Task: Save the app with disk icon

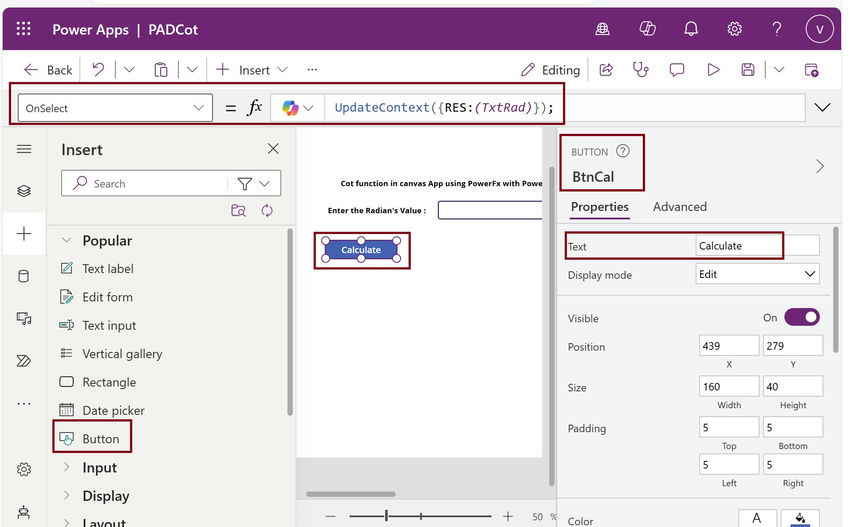Action: coord(748,69)
